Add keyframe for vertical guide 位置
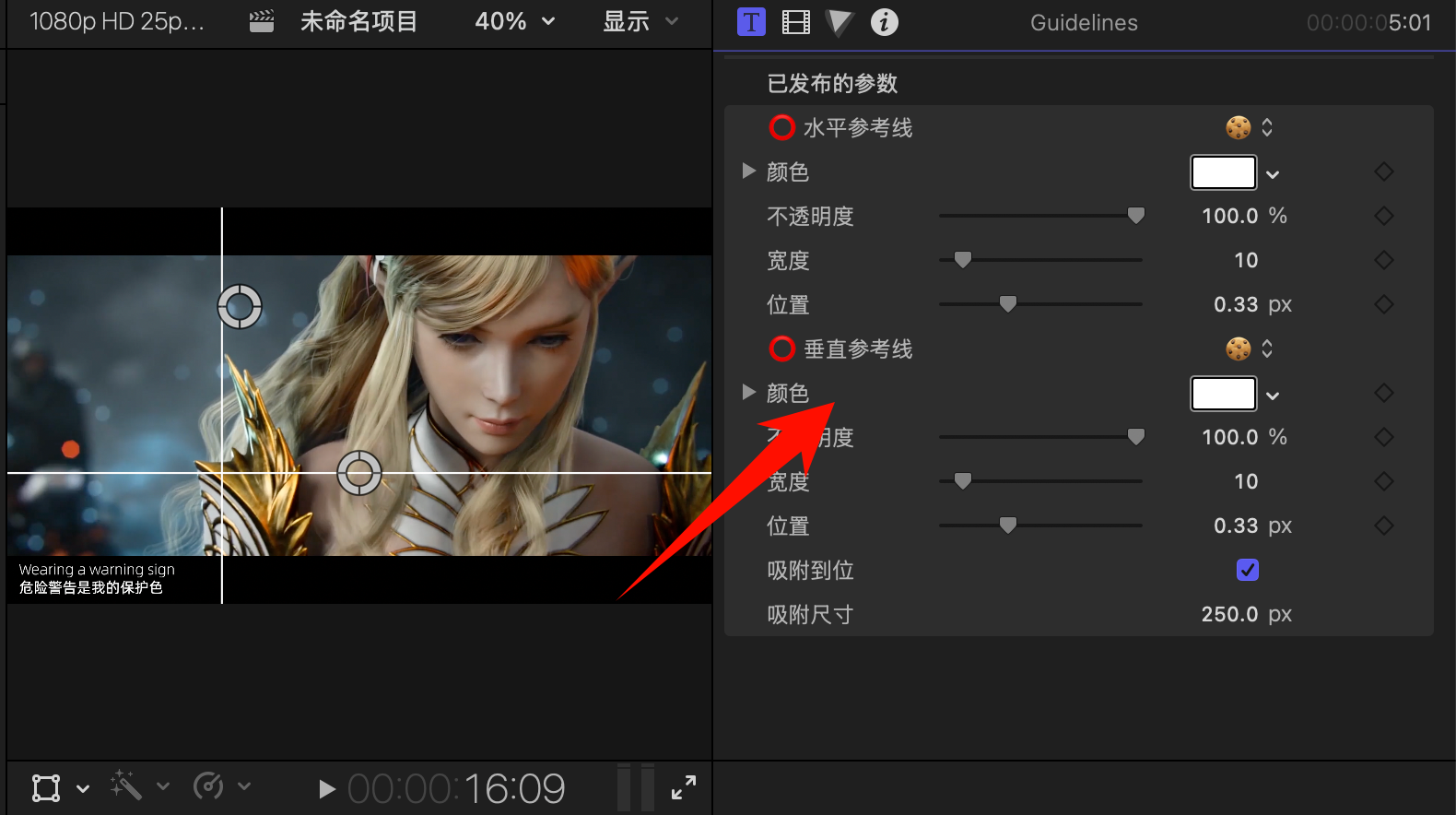1456x815 pixels. tap(1383, 526)
